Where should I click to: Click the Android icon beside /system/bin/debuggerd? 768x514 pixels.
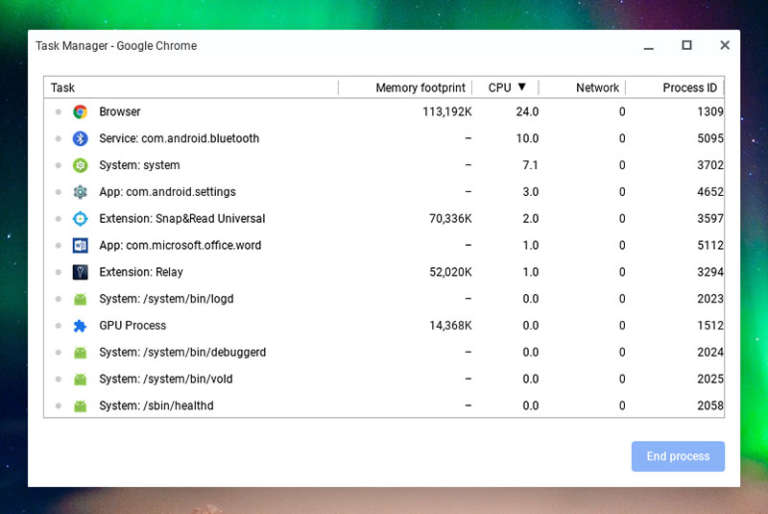[80, 352]
